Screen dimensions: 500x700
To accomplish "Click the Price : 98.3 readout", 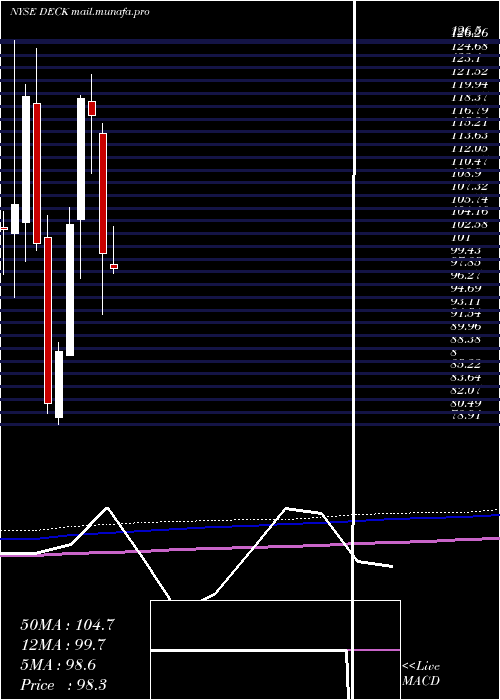I will pyautogui.click(x=63, y=685).
